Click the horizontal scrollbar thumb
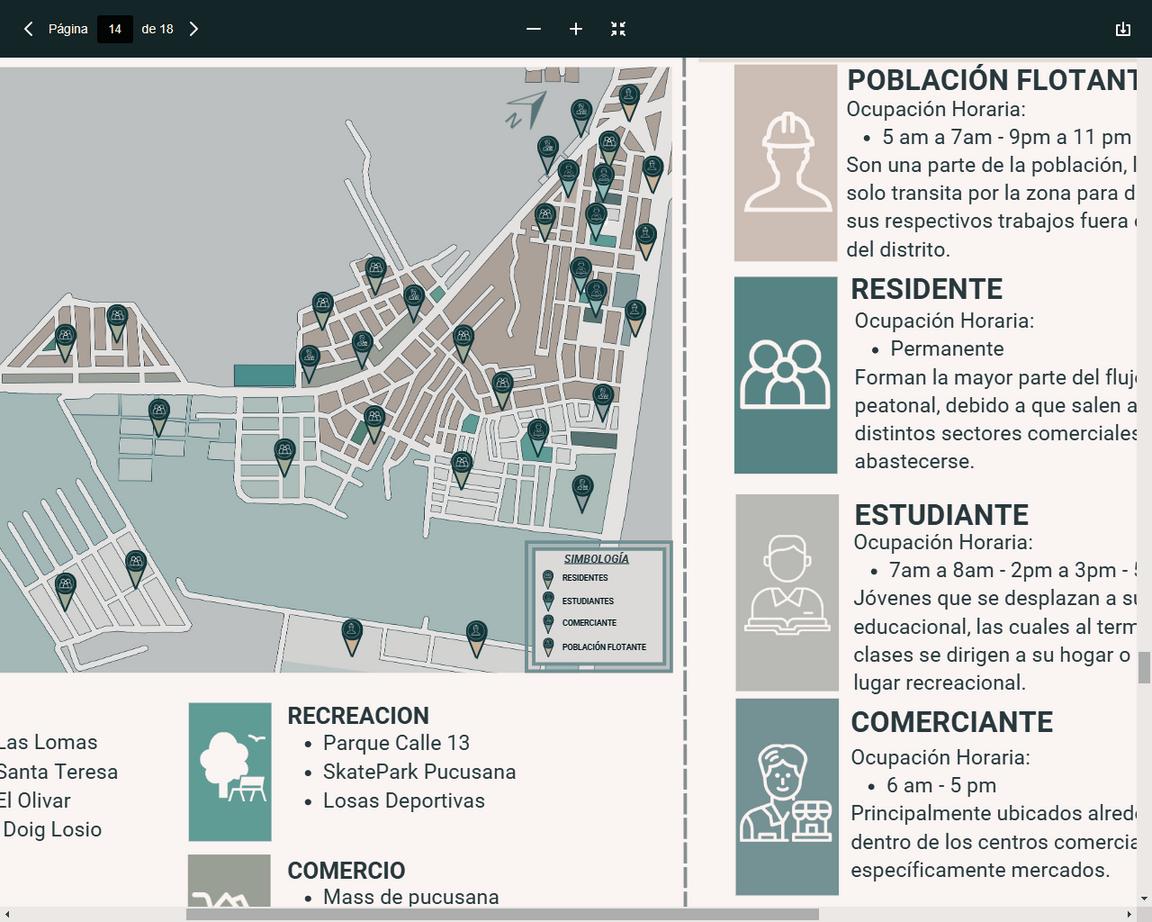This screenshot has width=1152, height=922. [x=503, y=915]
